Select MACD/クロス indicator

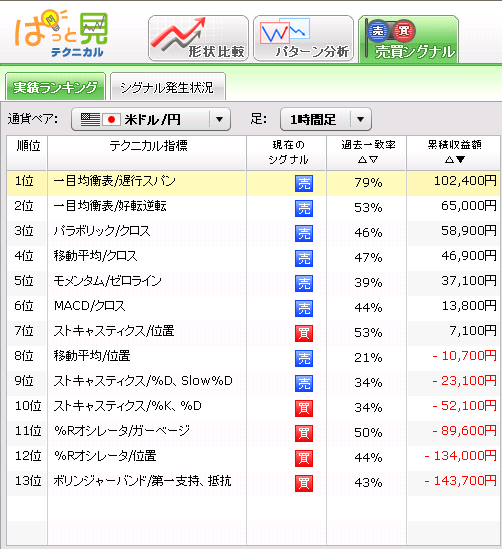[x=89, y=306]
